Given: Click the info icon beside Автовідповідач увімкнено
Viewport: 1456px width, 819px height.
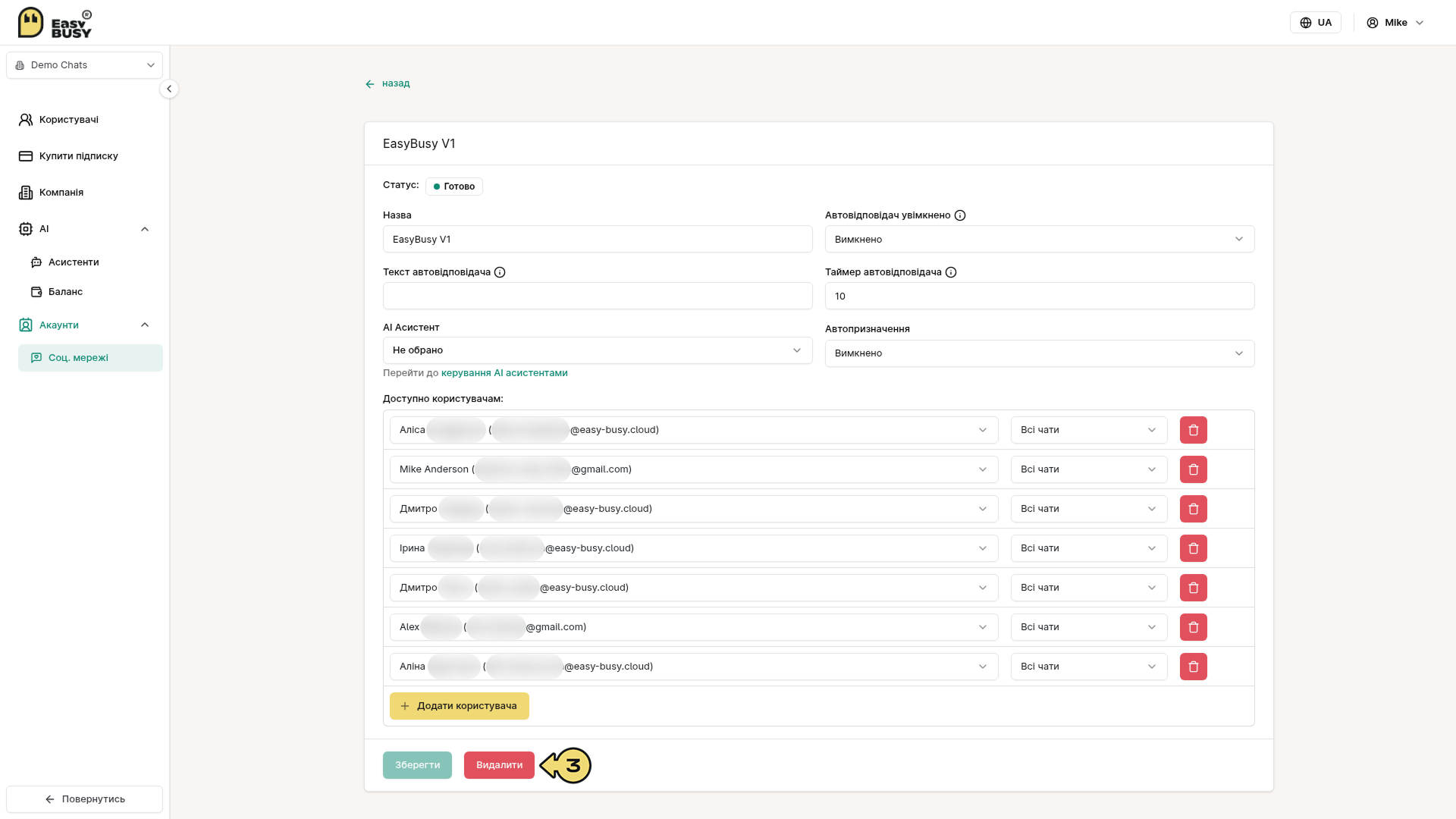Looking at the screenshot, I should [960, 215].
